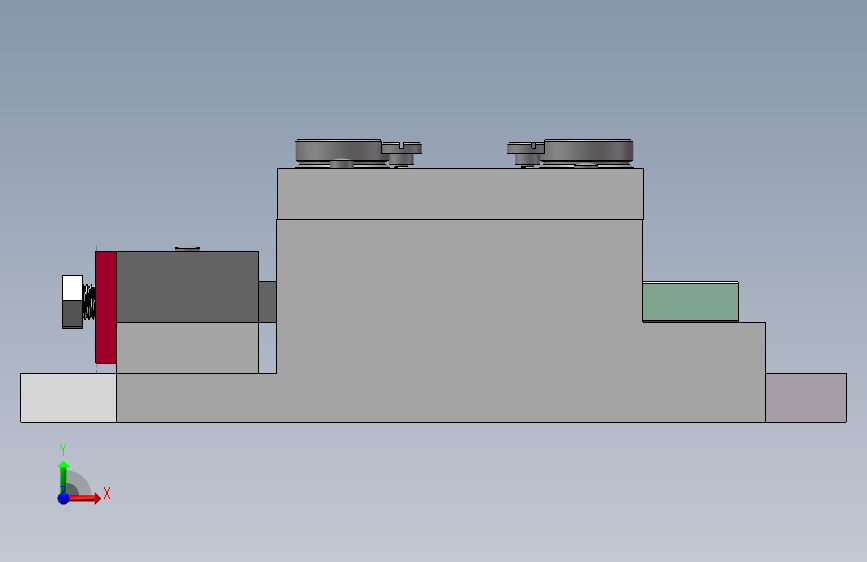Image resolution: width=867 pixels, height=562 pixels.
Task: Select the right round knob on top
Action: pyautogui.click(x=588, y=152)
